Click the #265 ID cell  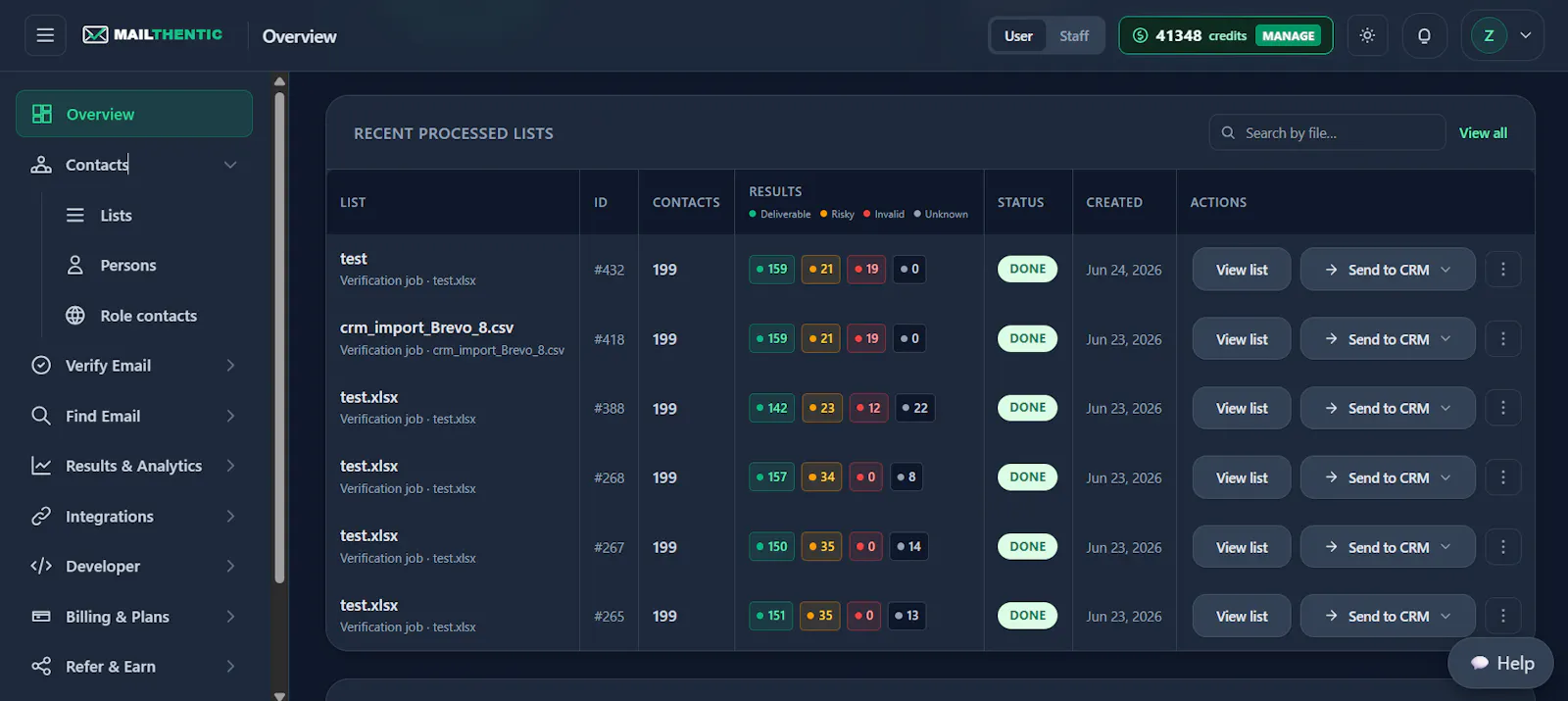[609, 617]
